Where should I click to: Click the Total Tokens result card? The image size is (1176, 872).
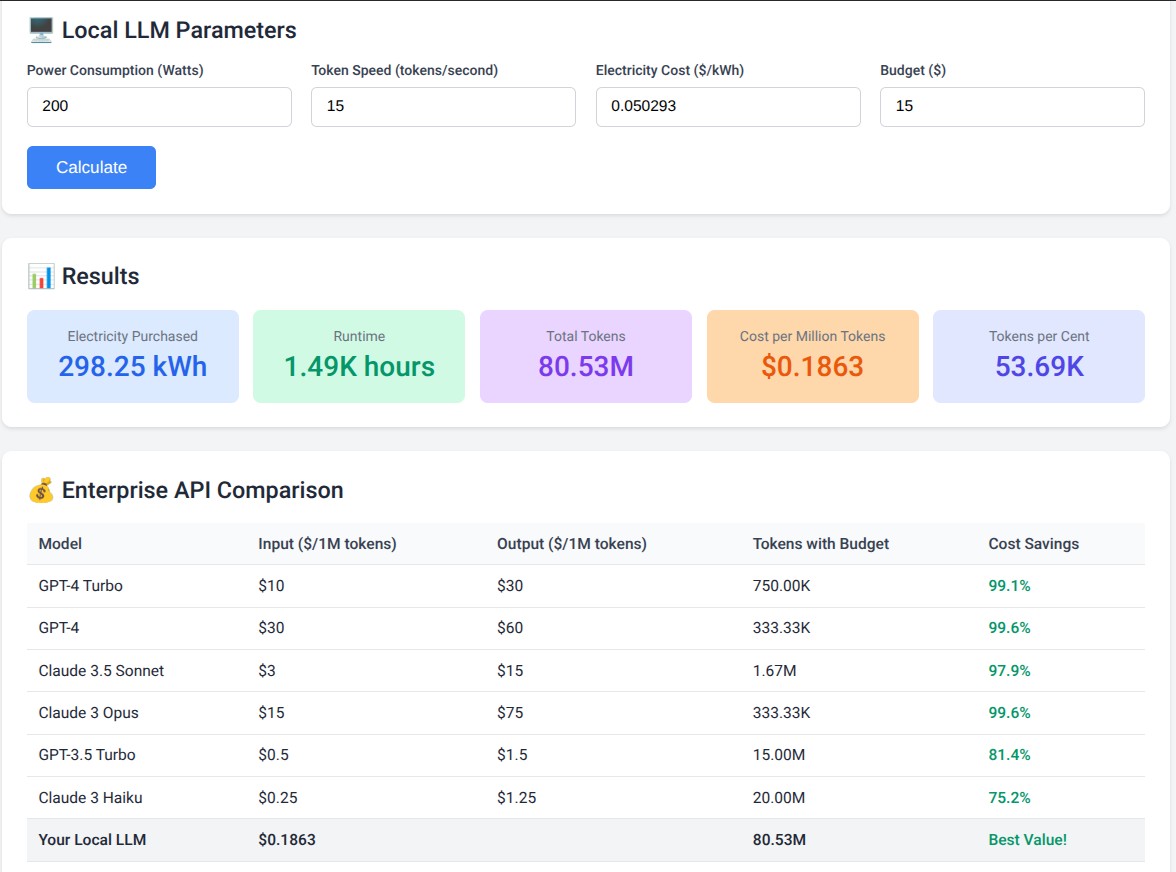pos(586,356)
